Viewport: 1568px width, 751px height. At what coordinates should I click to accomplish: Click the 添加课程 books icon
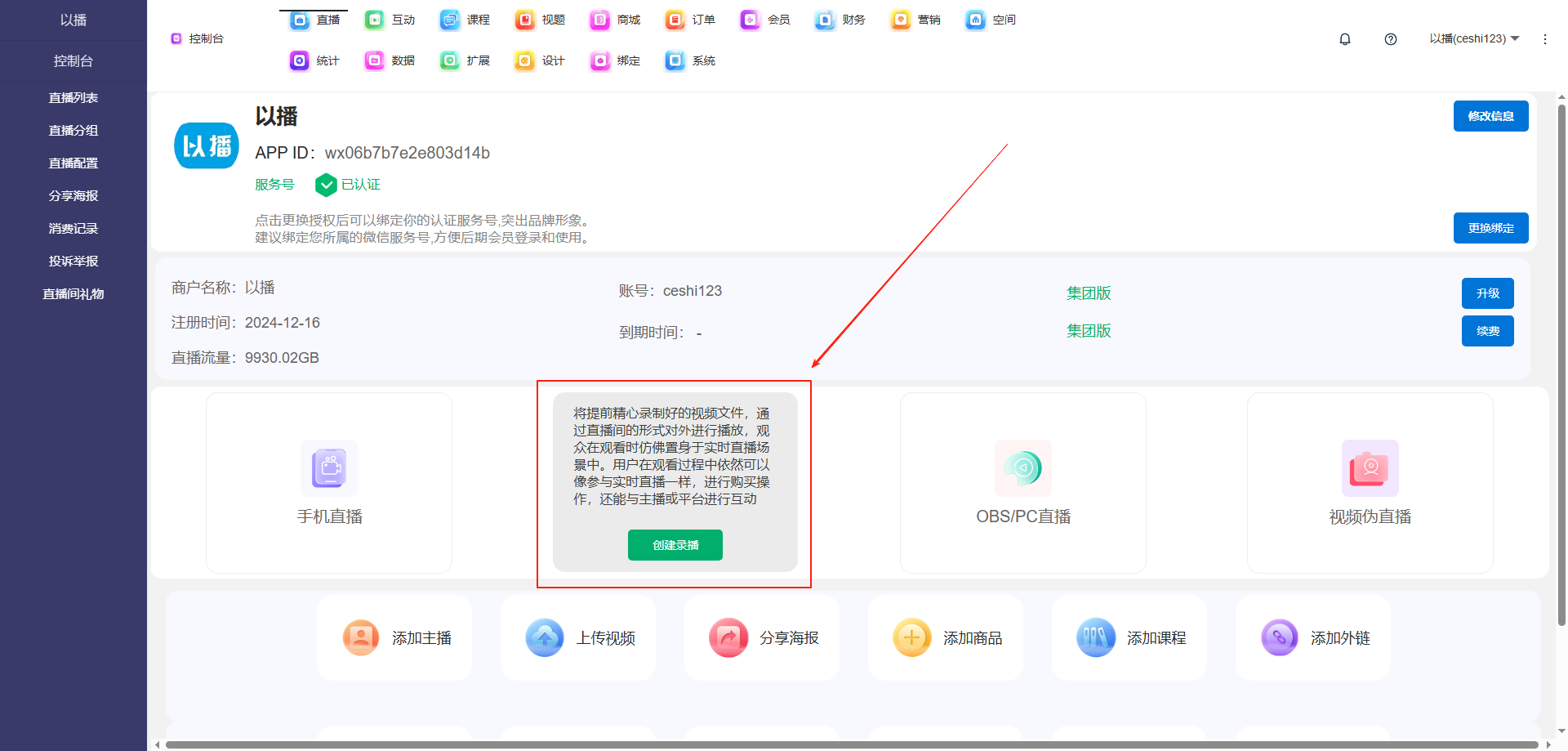point(1096,637)
